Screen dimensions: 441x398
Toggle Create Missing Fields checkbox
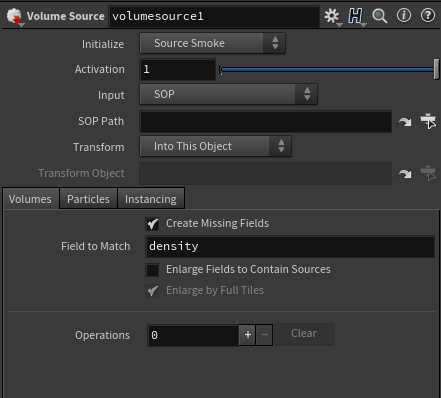pyautogui.click(x=152, y=224)
